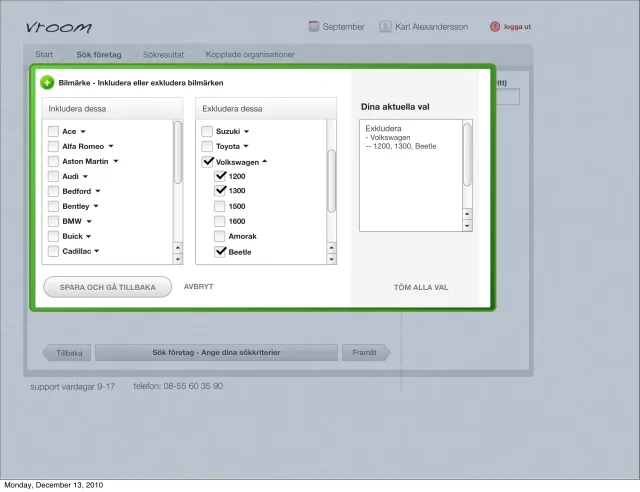Image resolution: width=640 pixels, height=492 pixels.
Task: Click Exkludera list scroll down arrow
Action: pos(331,259)
